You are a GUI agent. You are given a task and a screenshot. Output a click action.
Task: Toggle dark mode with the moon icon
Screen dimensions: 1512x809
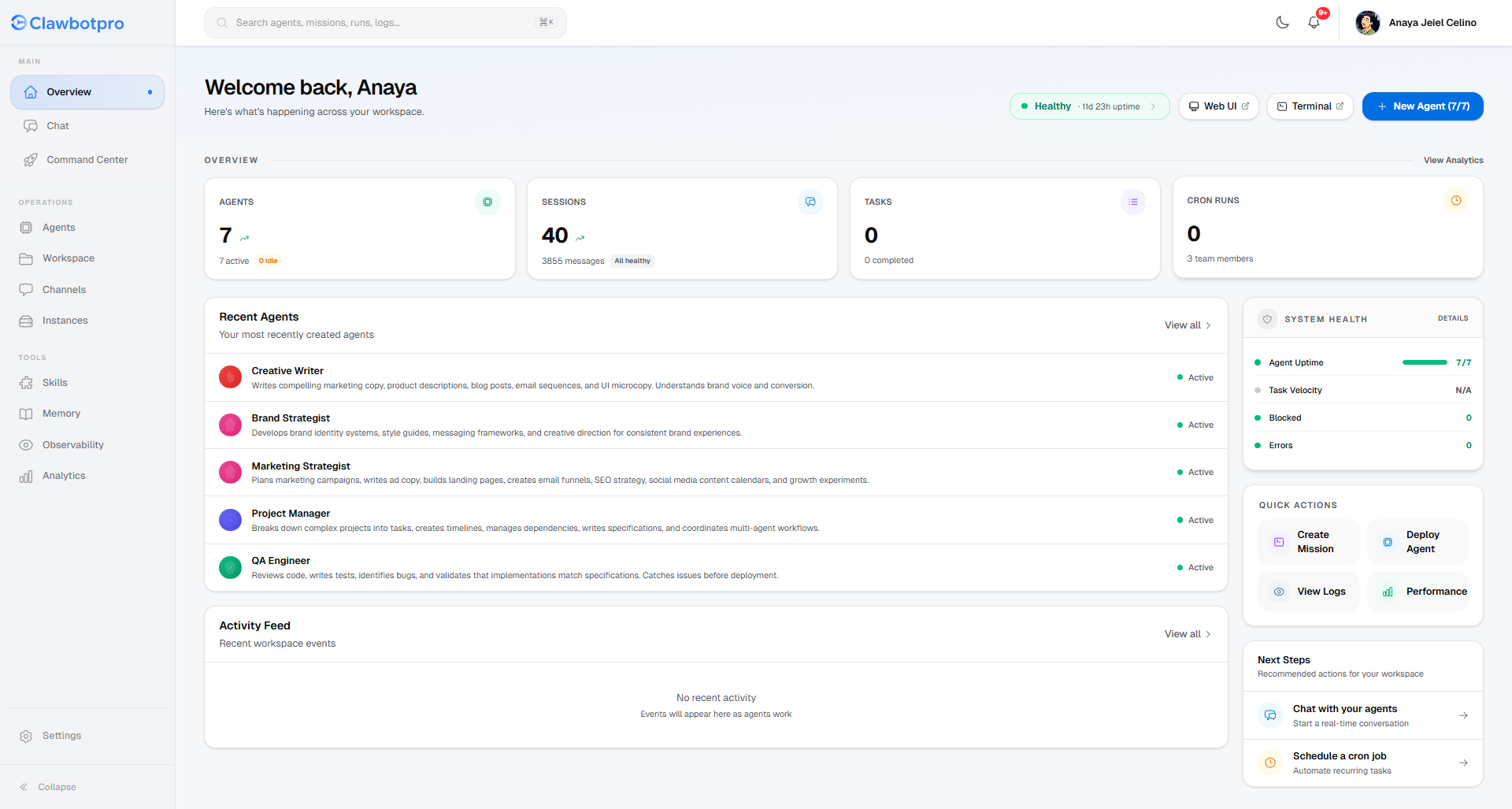[1282, 23]
